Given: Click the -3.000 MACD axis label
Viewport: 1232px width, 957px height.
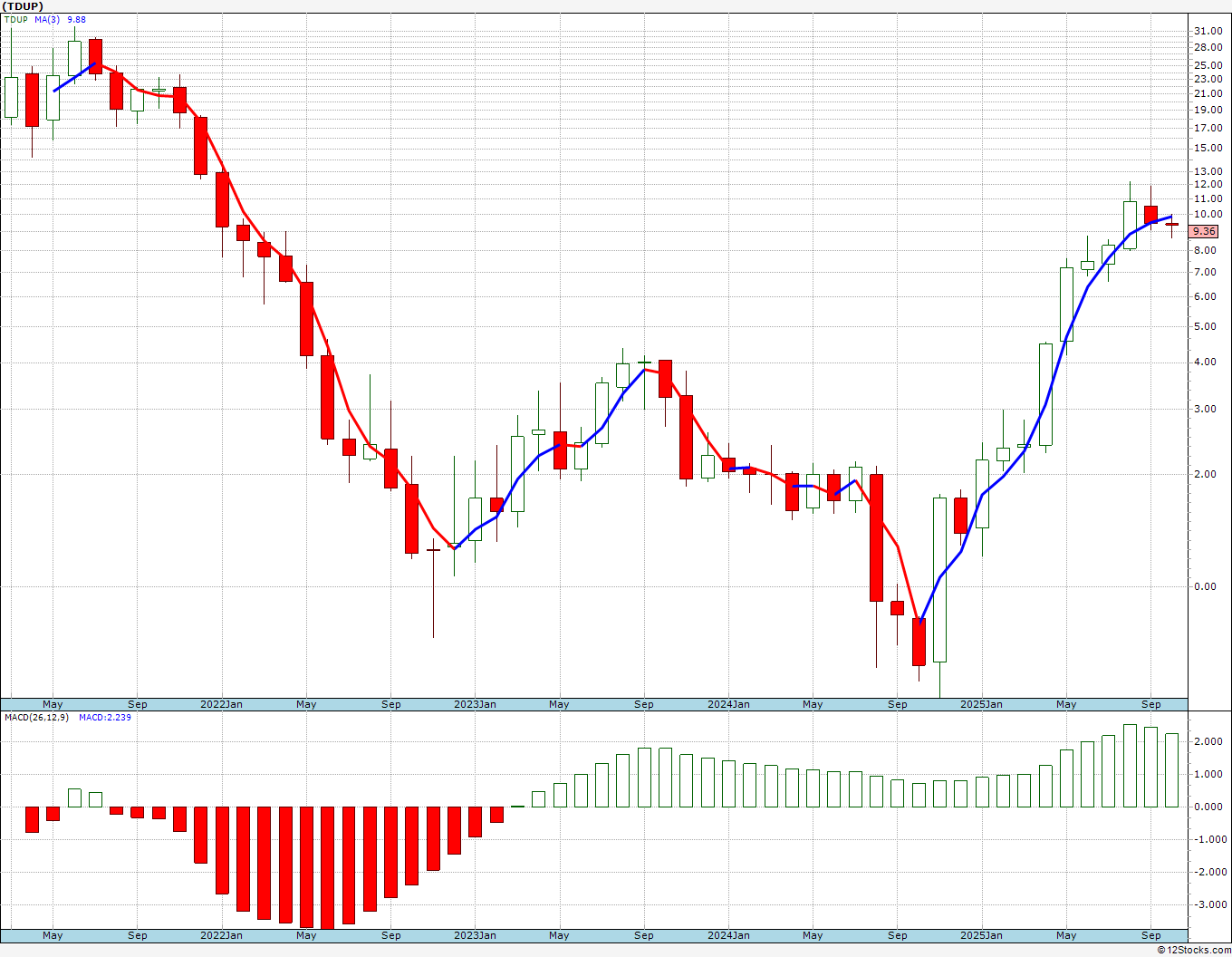Looking at the screenshot, I should pos(1208,904).
